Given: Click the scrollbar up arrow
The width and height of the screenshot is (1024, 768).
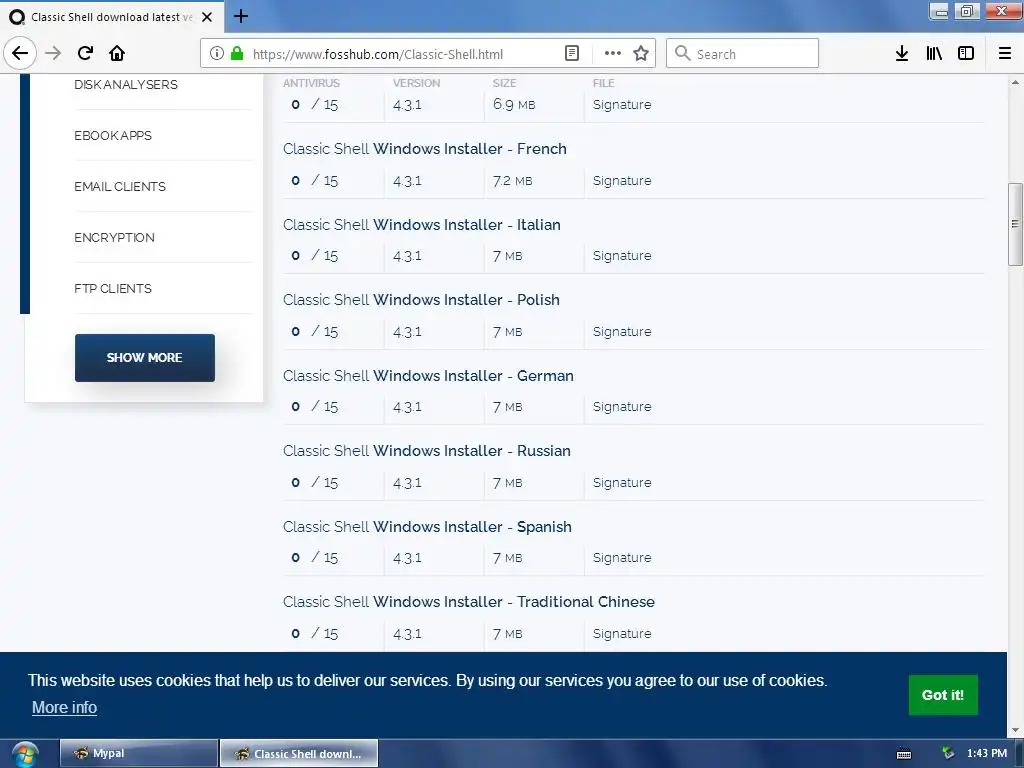Looking at the screenshot, I should click(x=1015, y=82).
